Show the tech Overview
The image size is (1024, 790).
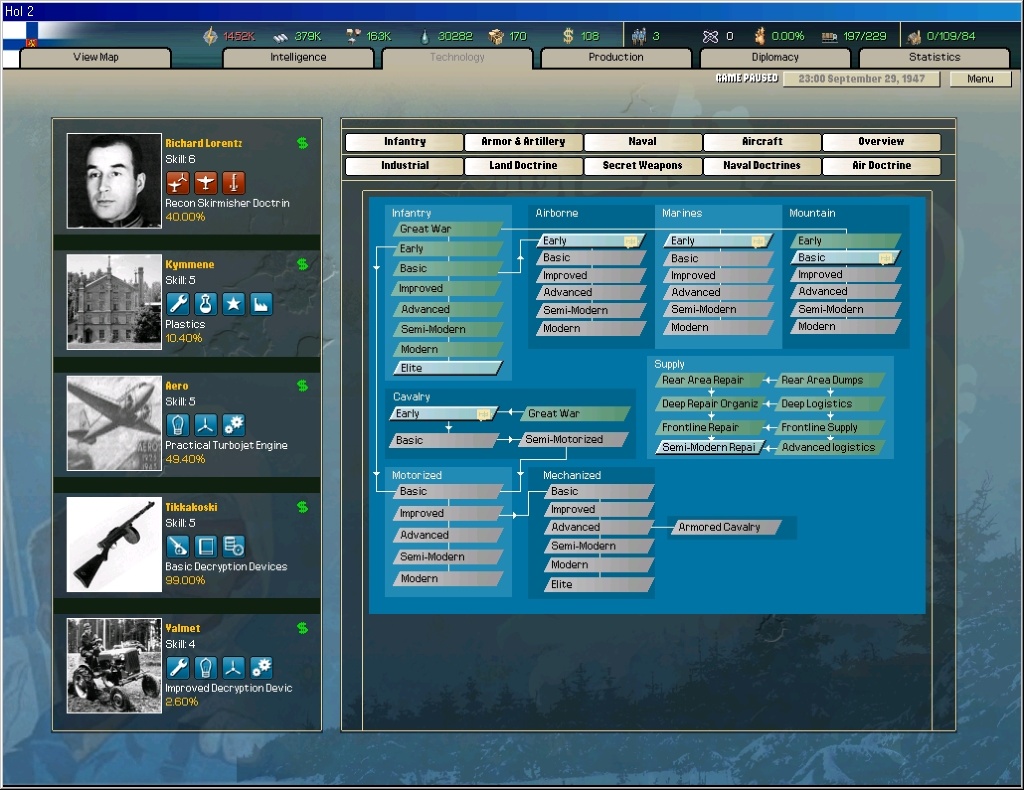(x=882, y=142)
